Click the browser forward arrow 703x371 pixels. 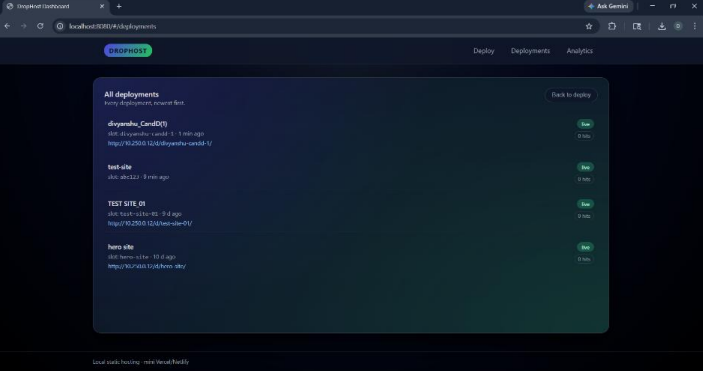[24, 26]
